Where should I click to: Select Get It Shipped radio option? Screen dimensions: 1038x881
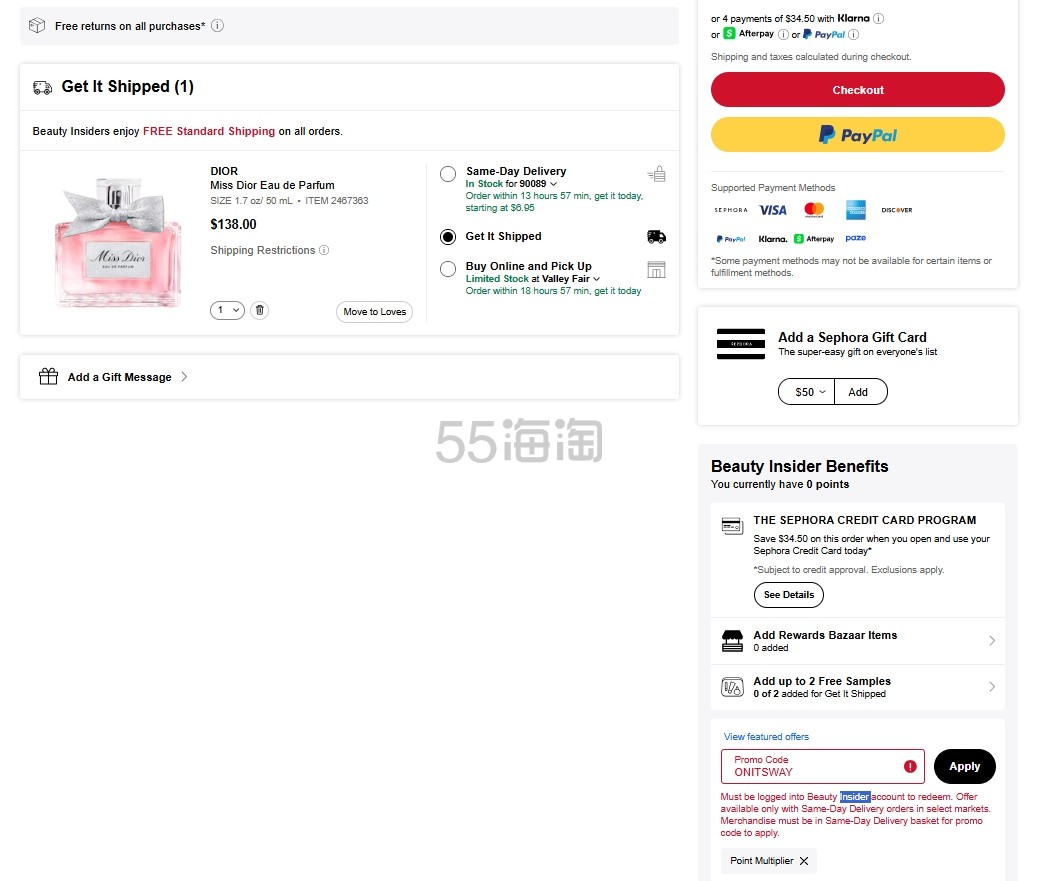pyautogui.click(x=448, y=237)
